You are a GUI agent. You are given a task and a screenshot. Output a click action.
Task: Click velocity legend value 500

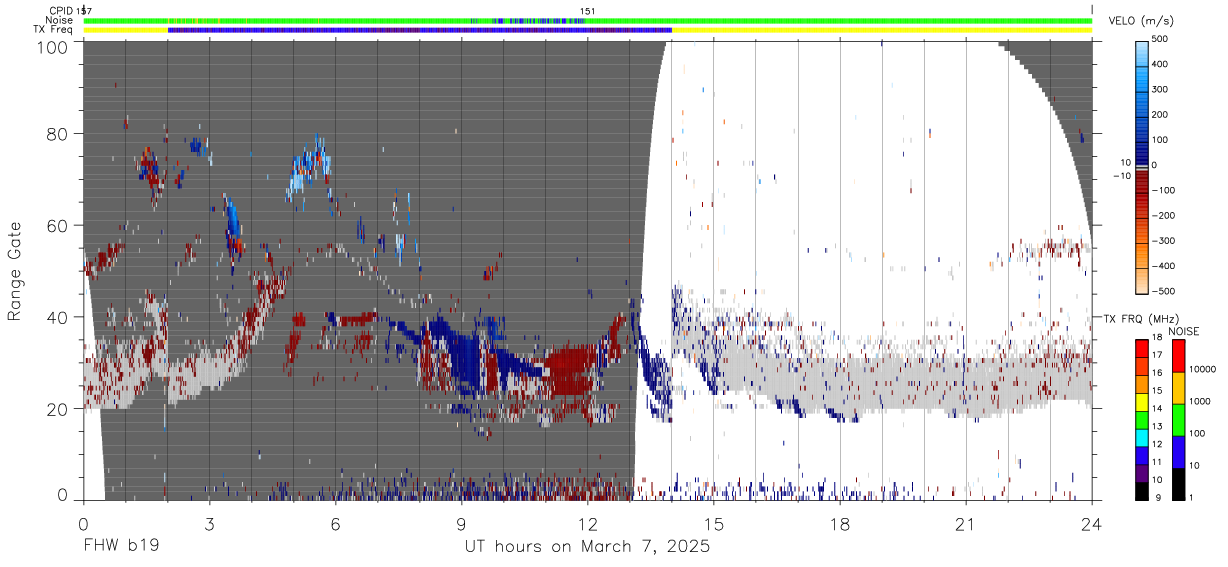click(x=1162, y=39)
